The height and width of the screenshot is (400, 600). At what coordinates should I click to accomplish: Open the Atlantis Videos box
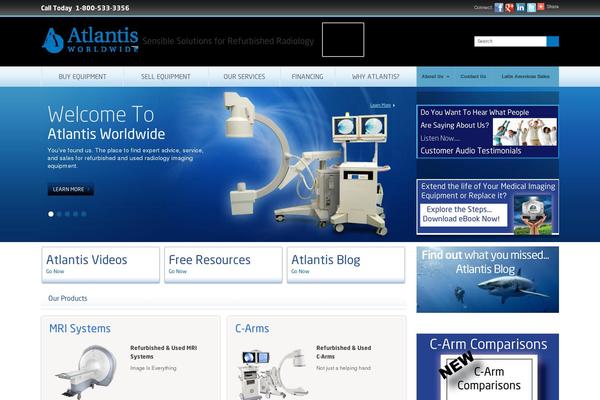(x=101, y=265)
